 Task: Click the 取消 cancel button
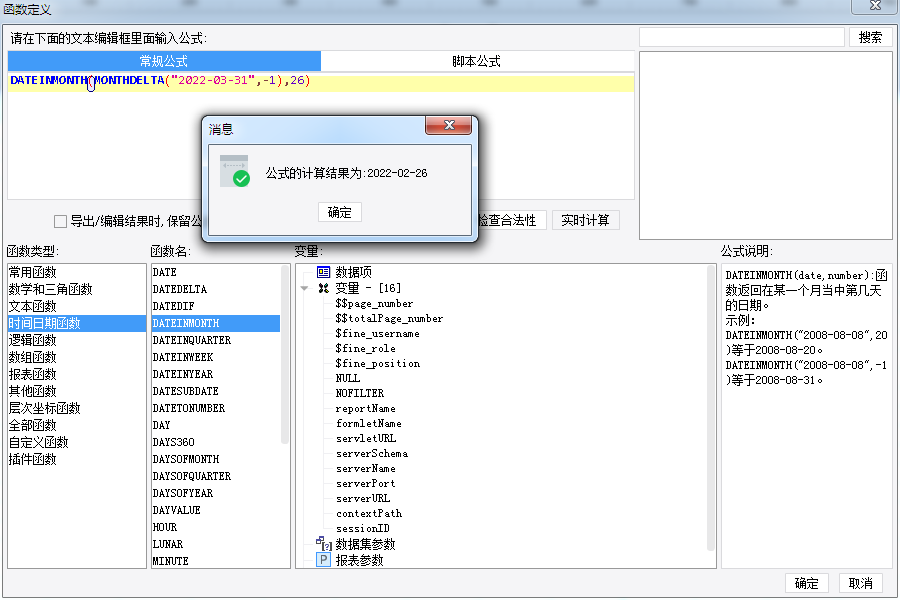point(860,583)
